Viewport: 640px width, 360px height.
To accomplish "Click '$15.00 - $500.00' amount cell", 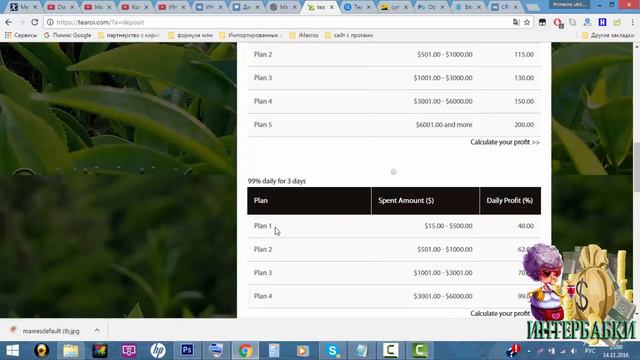I will point(448,226).
